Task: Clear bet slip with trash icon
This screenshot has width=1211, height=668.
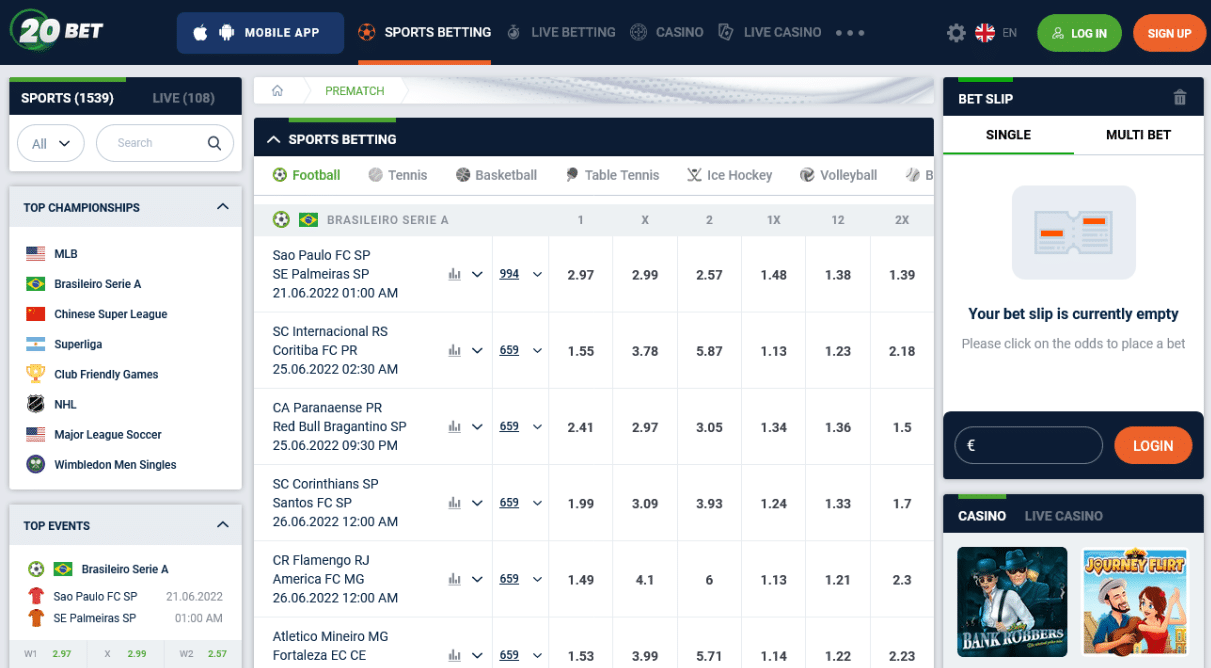Action: coord(1180,98)
